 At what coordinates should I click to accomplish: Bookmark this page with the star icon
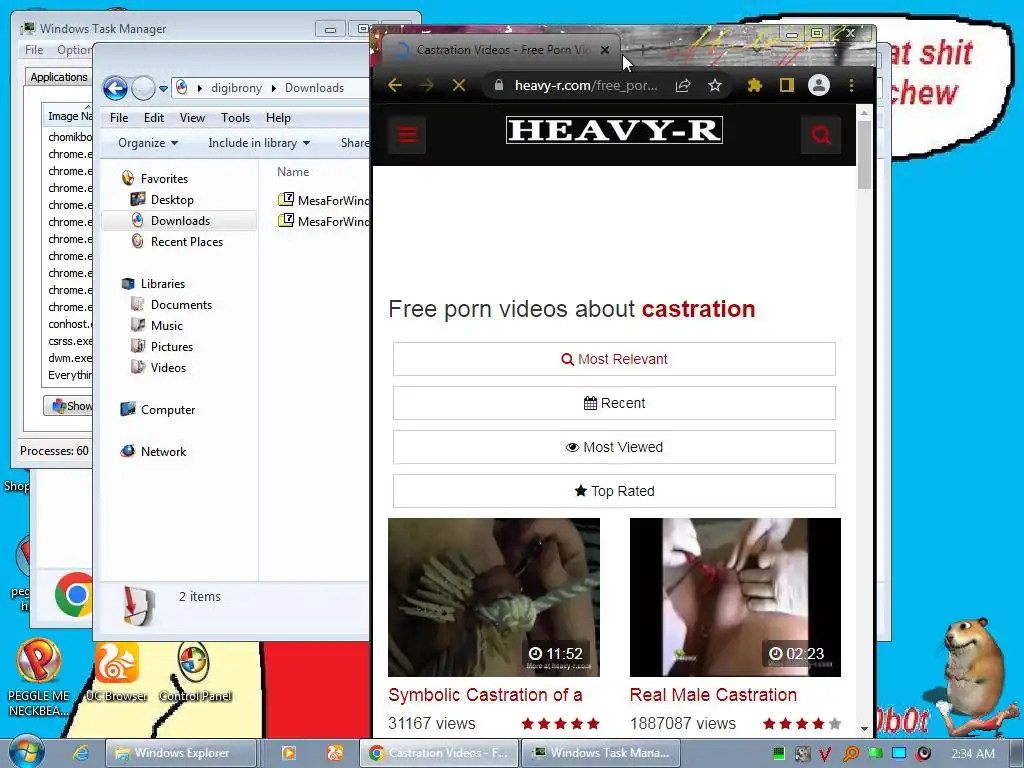pos(715,86)
